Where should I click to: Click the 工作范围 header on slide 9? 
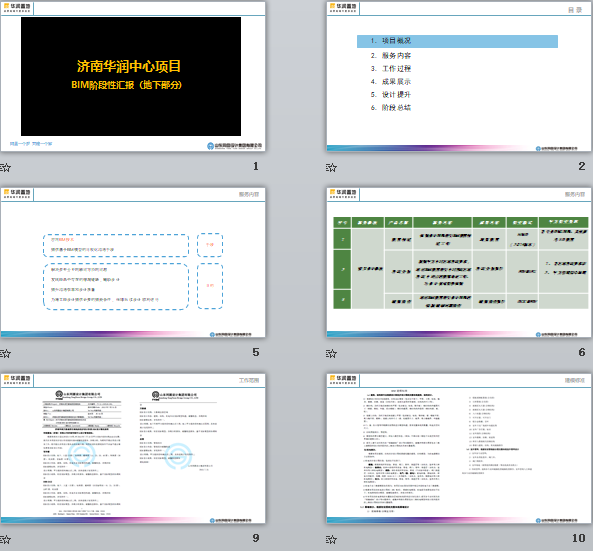pyautogui.click(x=249, y=380)
